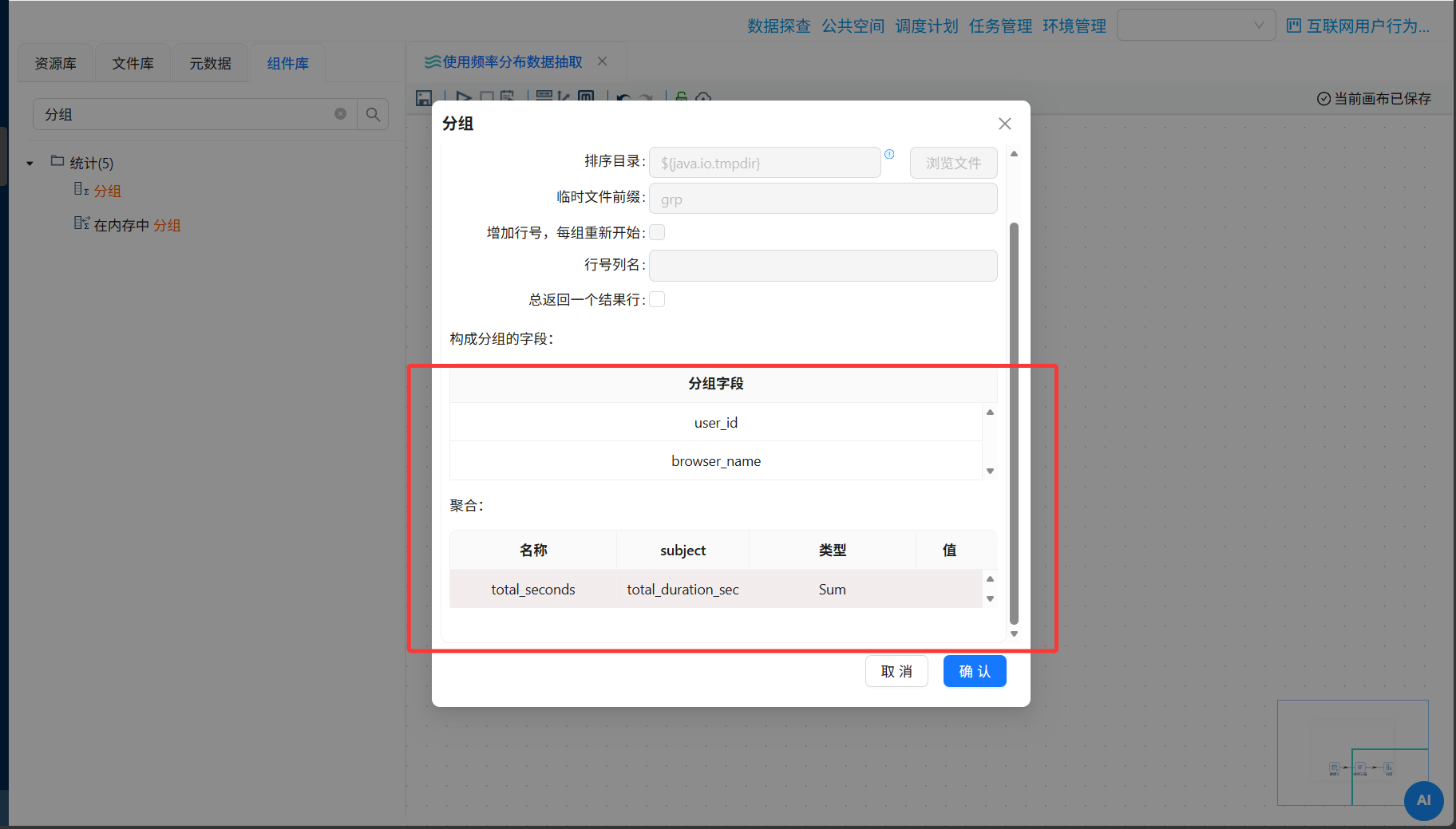Clear the component search text
The width and height of the screenshot is (1456, 829).
tap(340, 114)
